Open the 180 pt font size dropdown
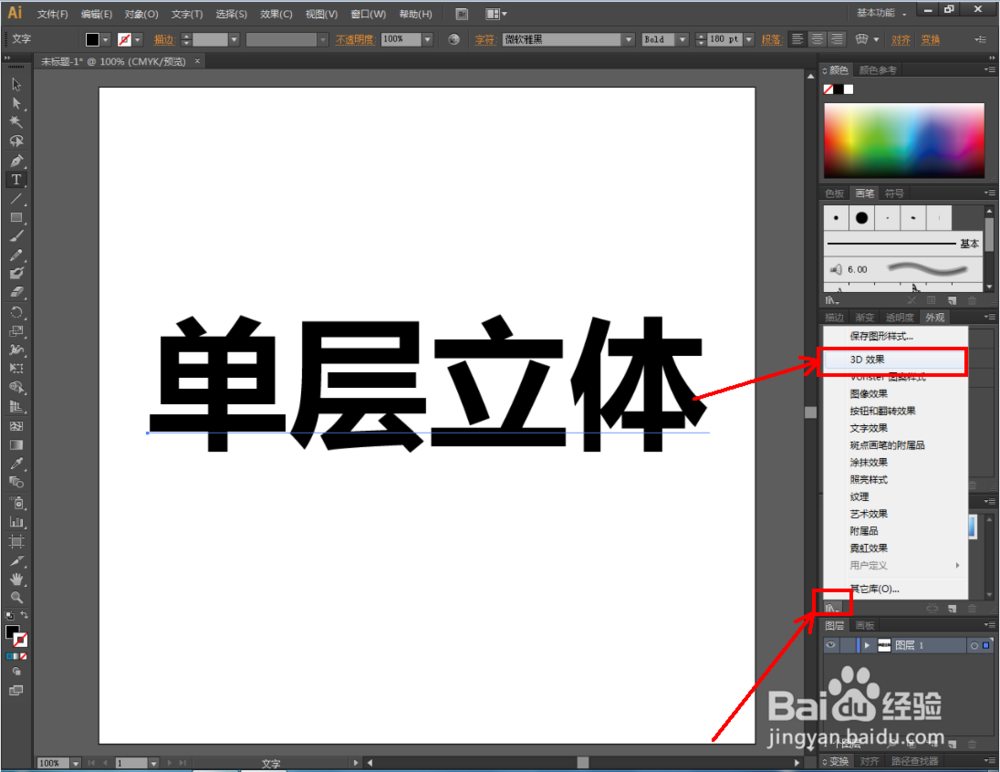1000x772 pixels. click(747, 39)
